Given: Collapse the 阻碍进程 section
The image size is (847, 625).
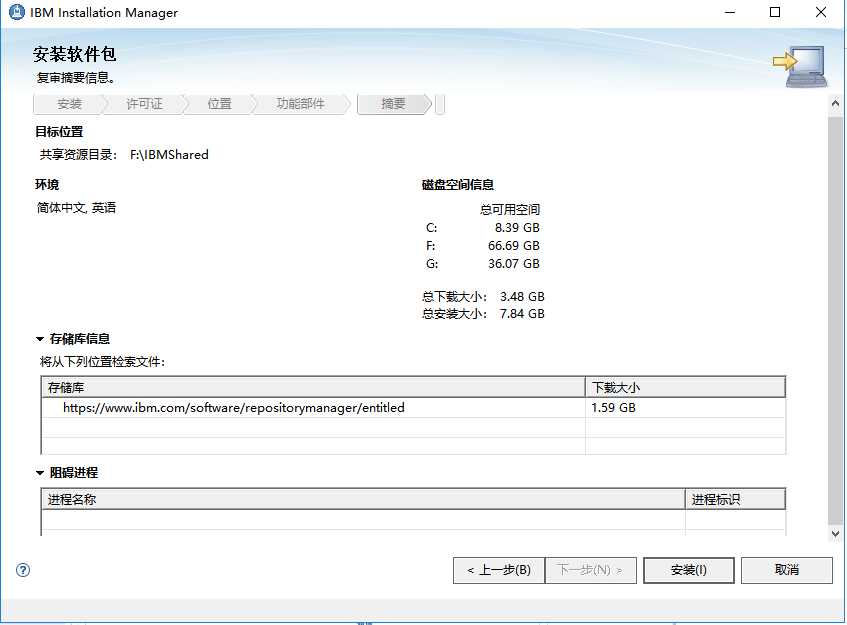Looking at the screenshot, I should pos(40,473).
